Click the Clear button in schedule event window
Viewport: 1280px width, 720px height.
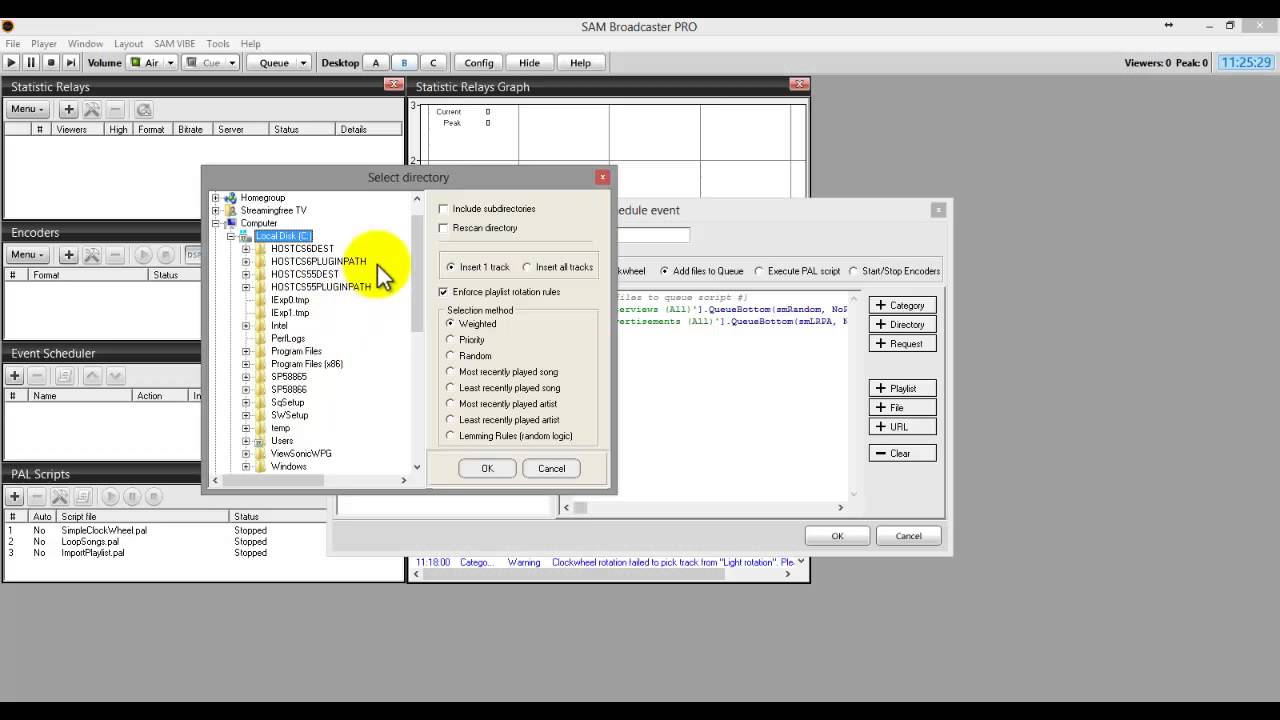click(x=902, y=453)
